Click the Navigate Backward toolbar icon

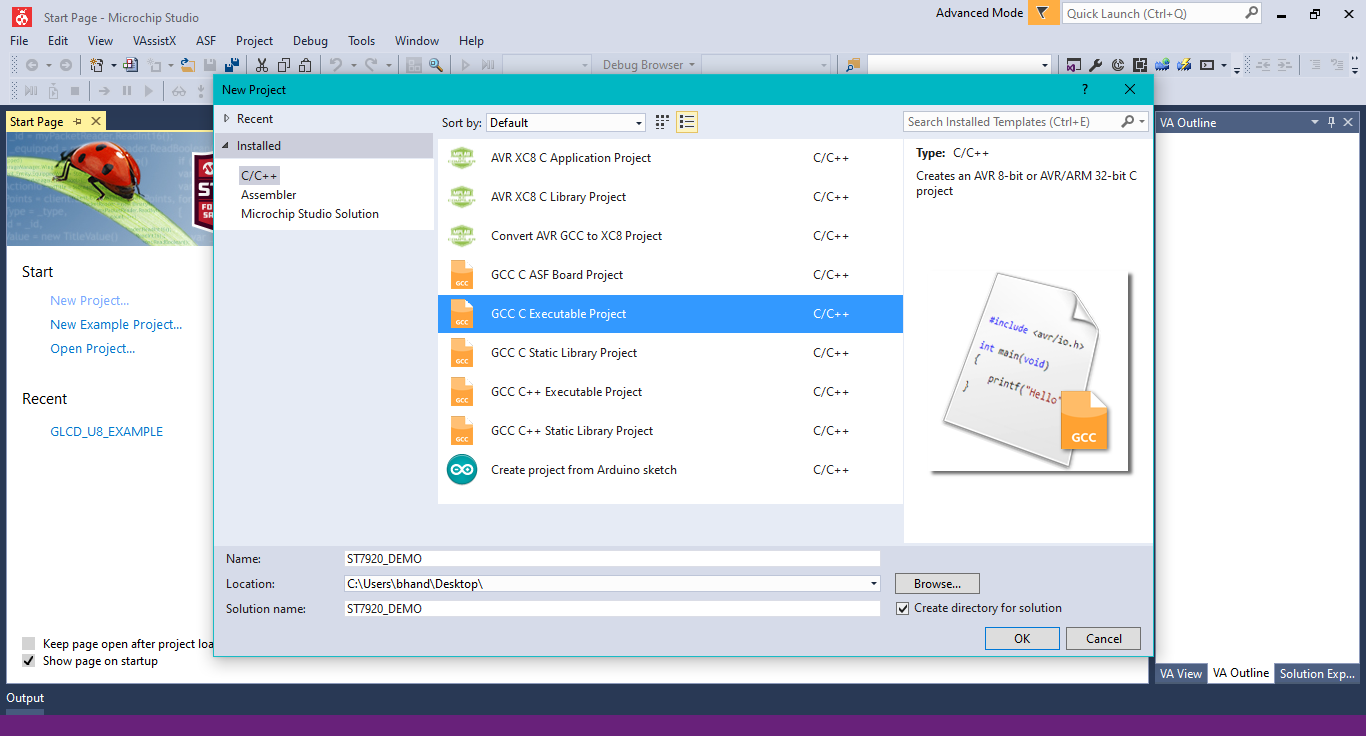point(32,65)
